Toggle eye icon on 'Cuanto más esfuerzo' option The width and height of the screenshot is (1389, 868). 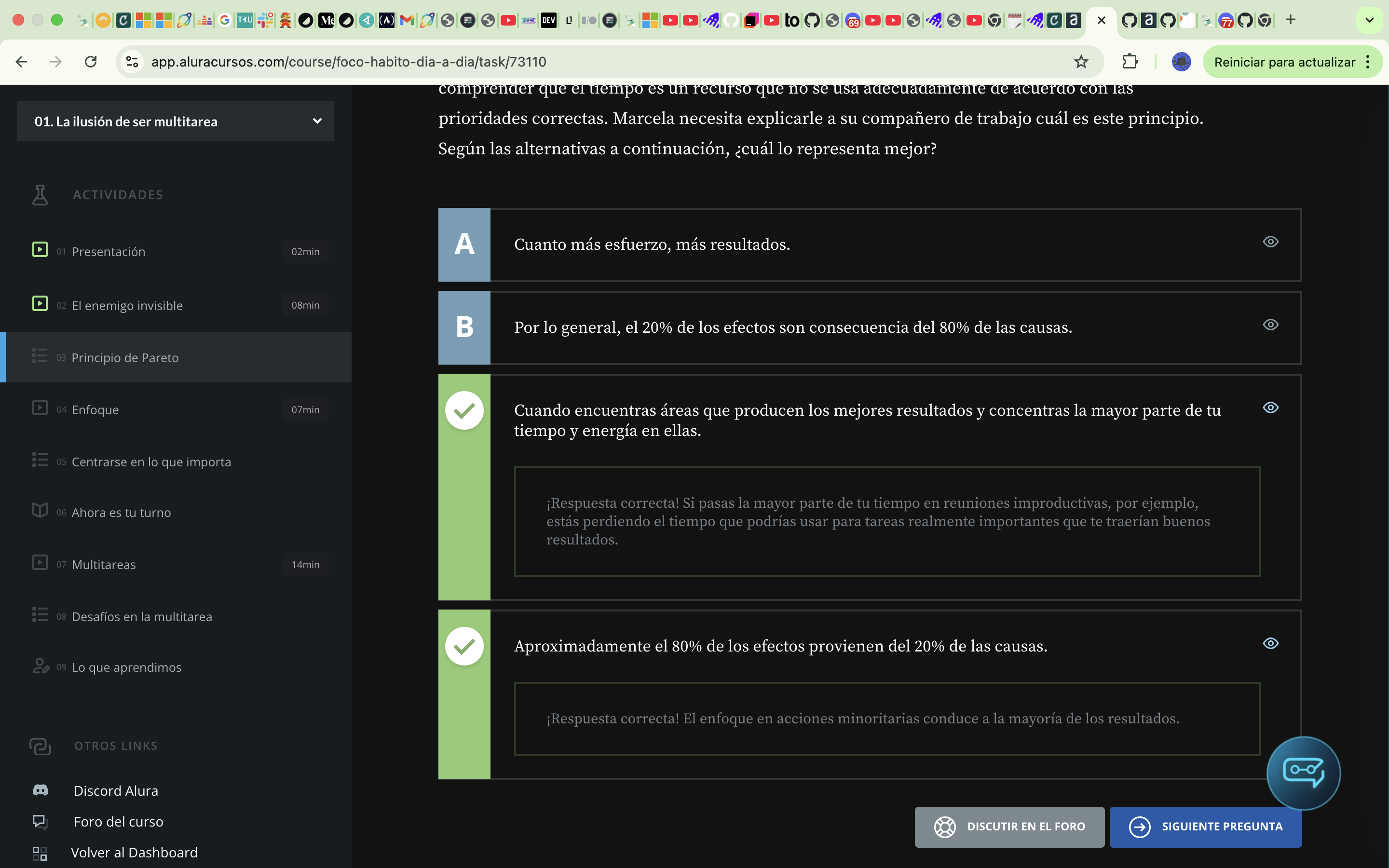[x=1270, y=242]
